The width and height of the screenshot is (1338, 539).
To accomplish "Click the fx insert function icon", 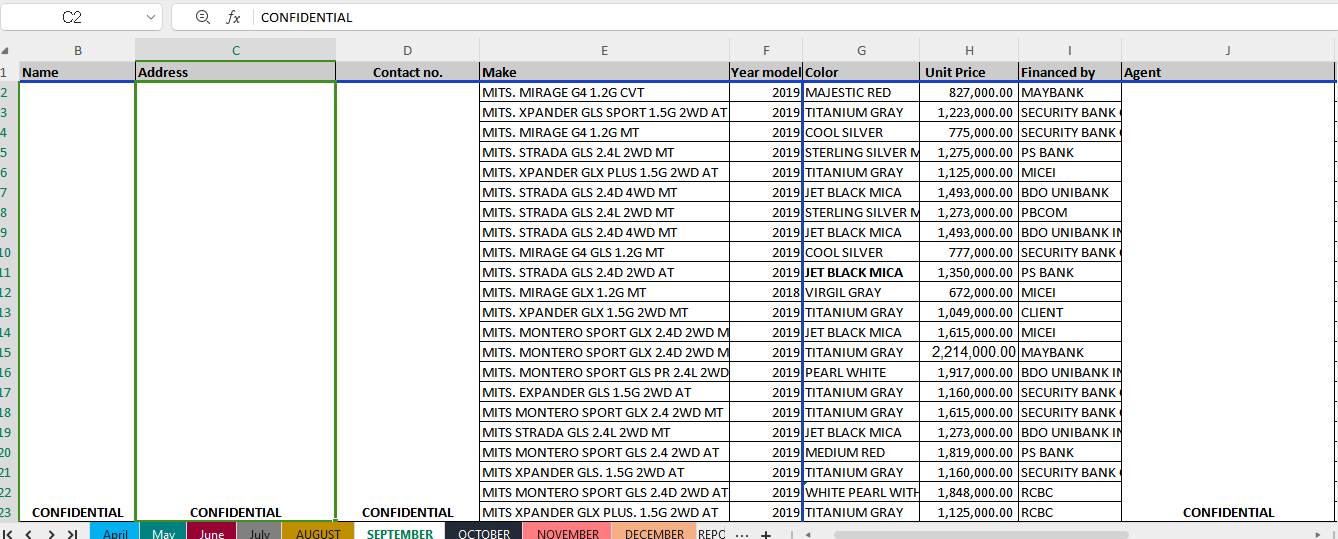I will click(x=233, y=17).
